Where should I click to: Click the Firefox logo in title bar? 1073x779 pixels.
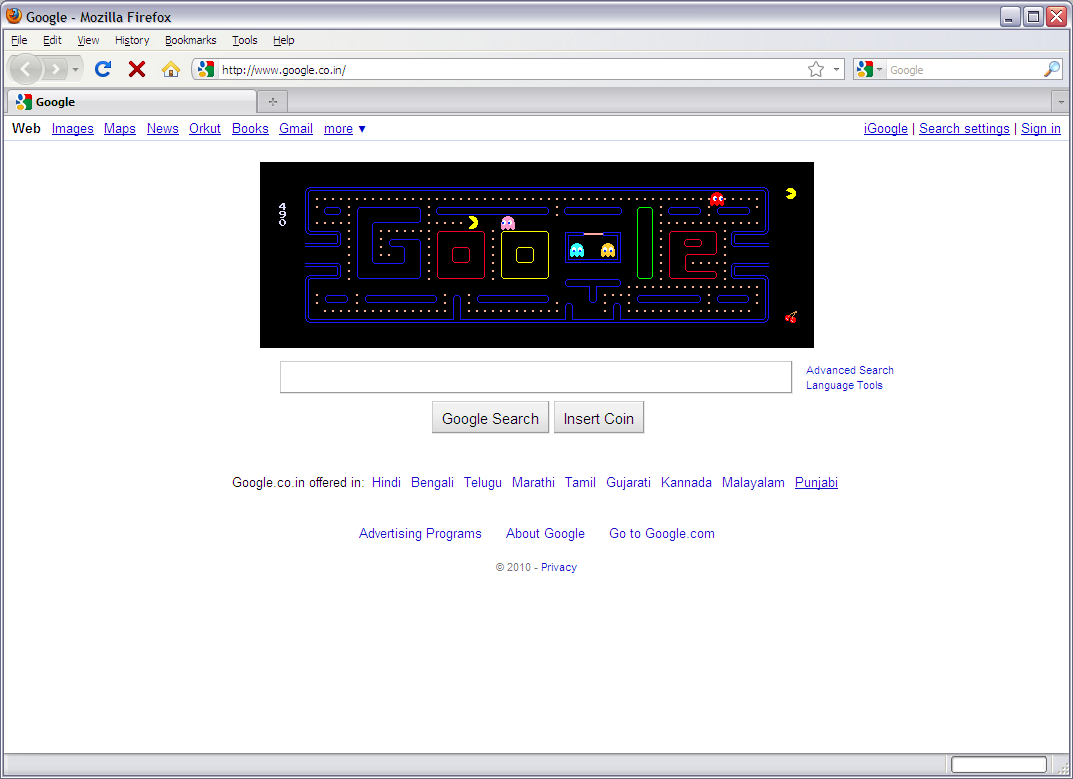click(x=14, y=16)
